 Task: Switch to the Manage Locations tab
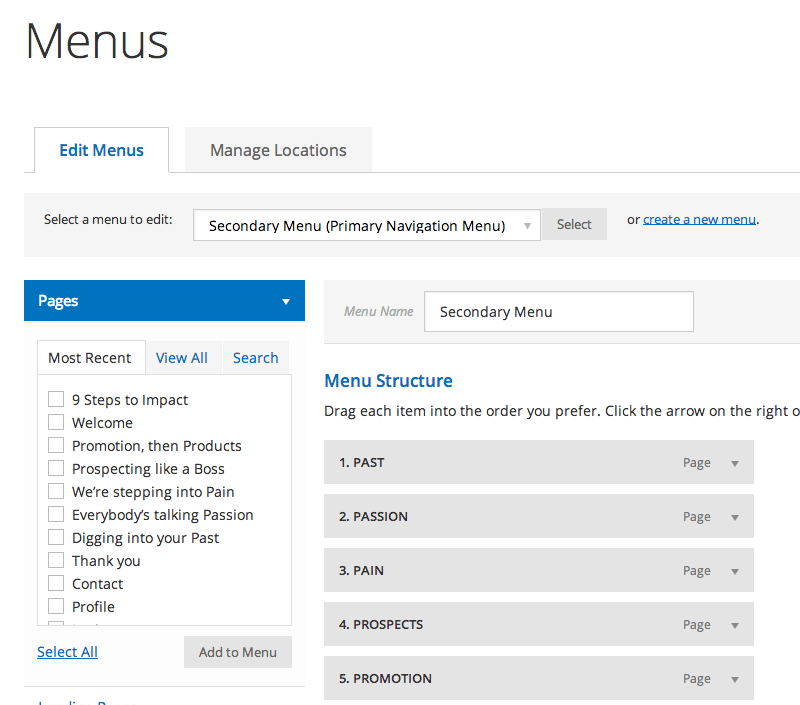coord(277,149)
